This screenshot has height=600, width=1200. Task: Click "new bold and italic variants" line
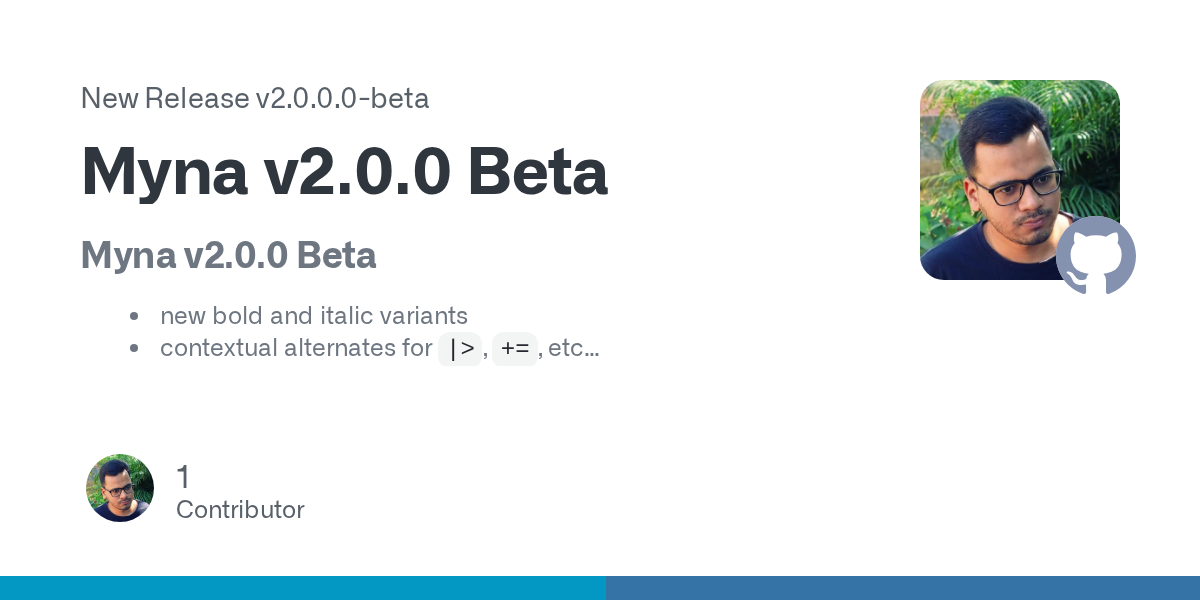313,316
